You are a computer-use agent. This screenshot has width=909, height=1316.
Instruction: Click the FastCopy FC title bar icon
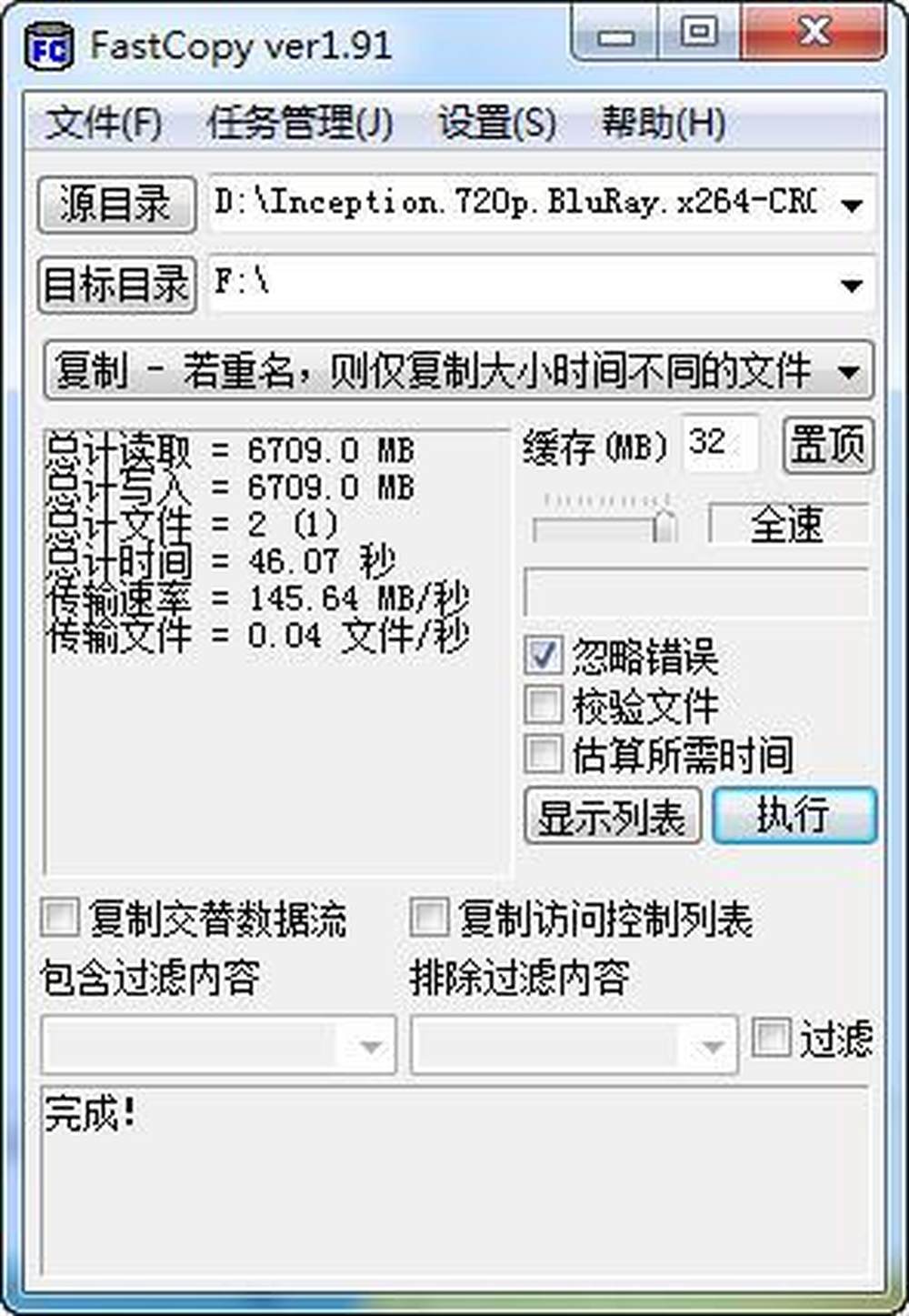[x=50, y=47]
